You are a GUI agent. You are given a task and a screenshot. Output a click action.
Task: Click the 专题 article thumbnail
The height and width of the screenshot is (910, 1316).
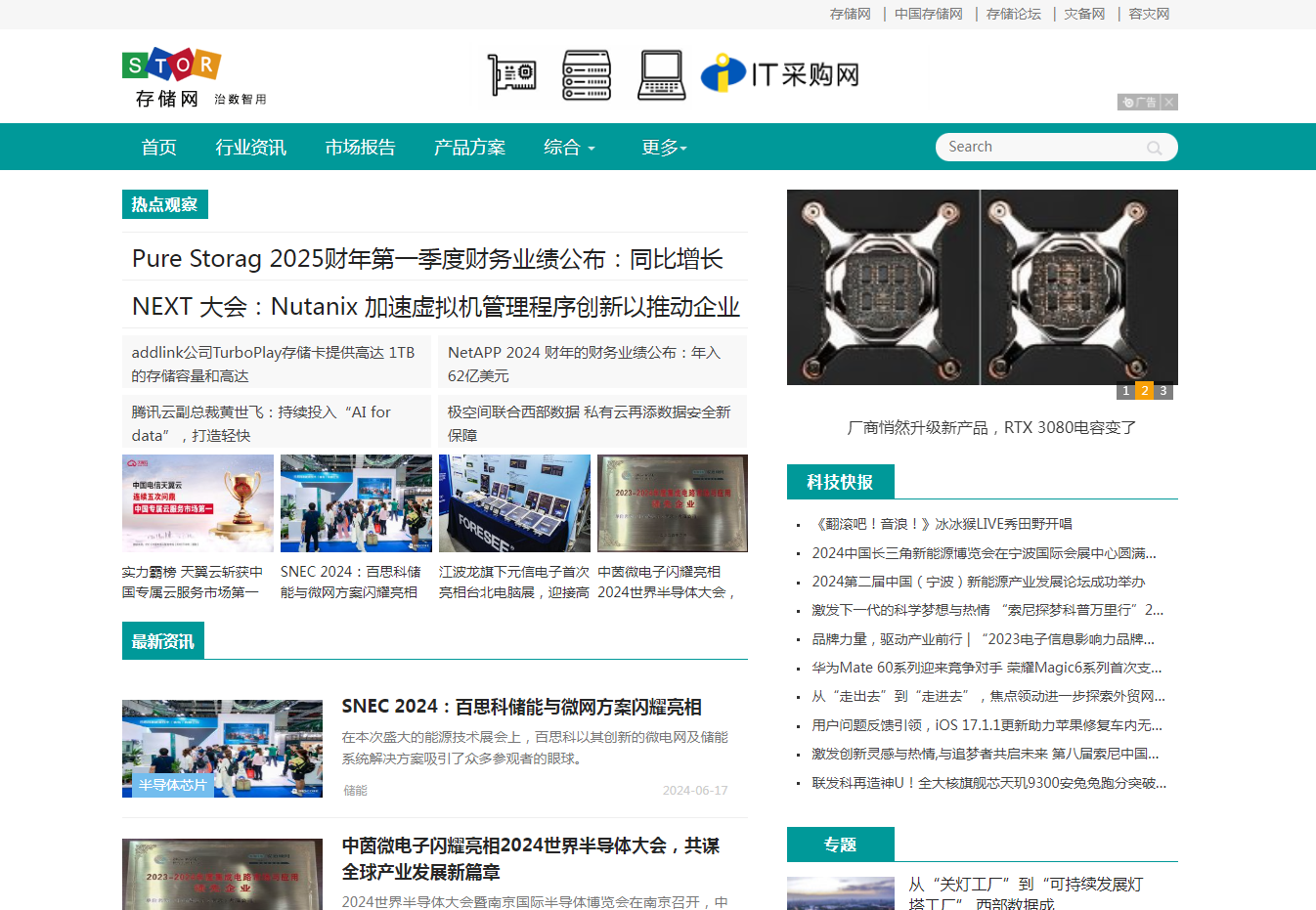pos(841,893)
